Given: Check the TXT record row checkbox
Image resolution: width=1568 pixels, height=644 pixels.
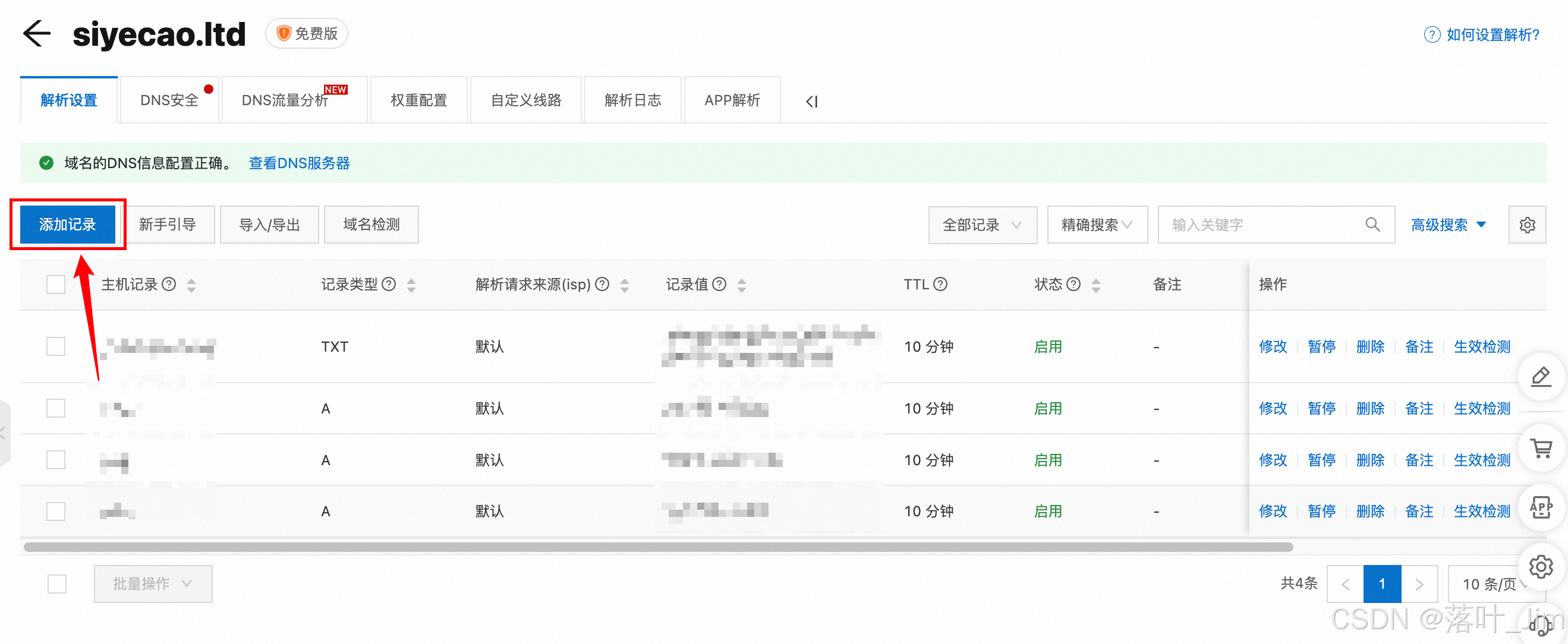Looking at the screenshot, I should click(x=56, y=346).
